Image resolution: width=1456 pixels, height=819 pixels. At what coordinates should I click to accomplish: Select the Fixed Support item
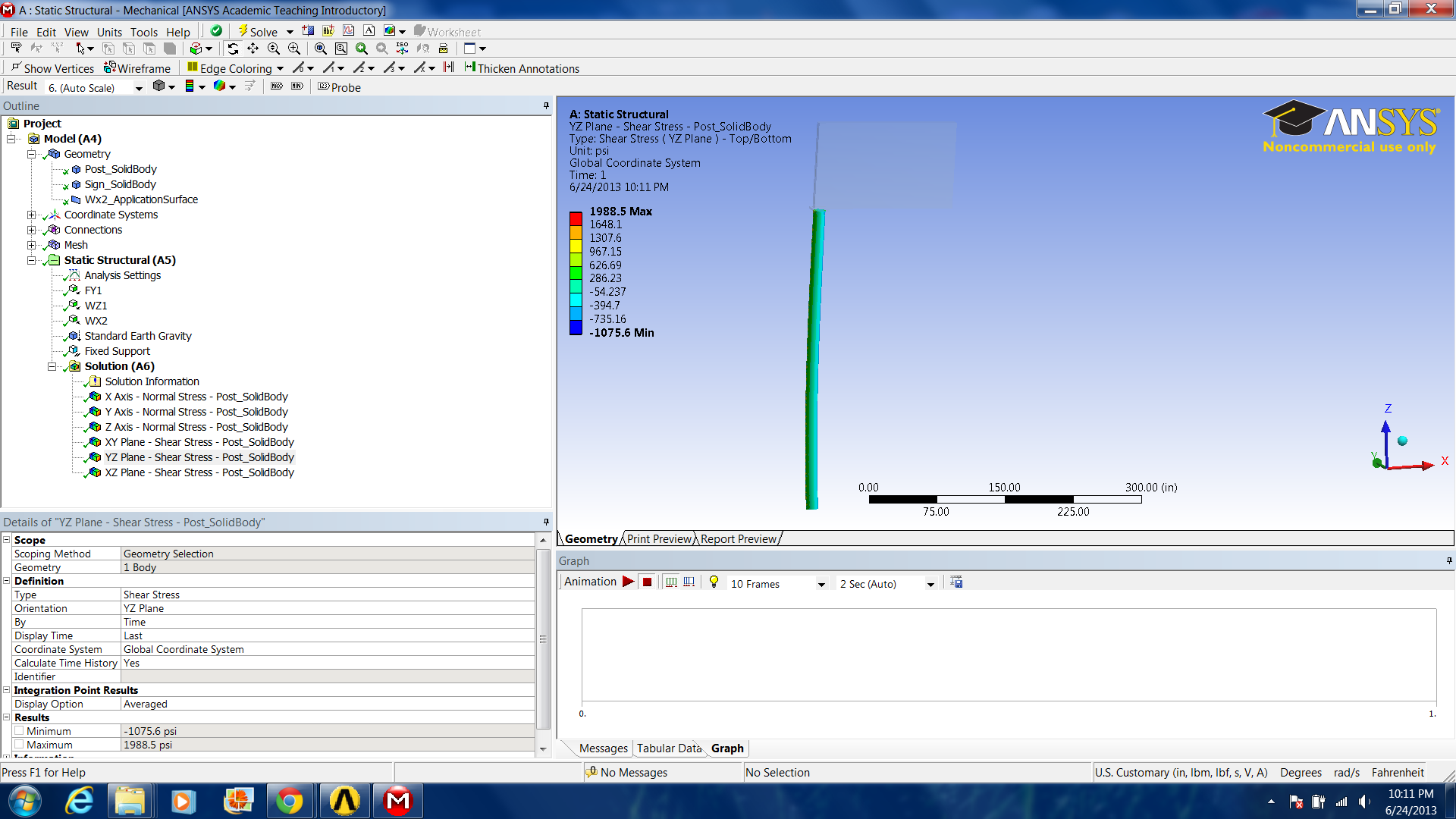pyautogui.click(x=117, y=351)
